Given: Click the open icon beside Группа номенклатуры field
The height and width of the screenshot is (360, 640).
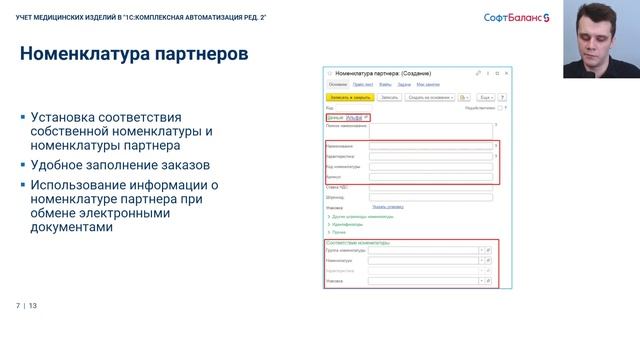Looking at the screenshot, I should pyautogui.click(x=488, y=250).
